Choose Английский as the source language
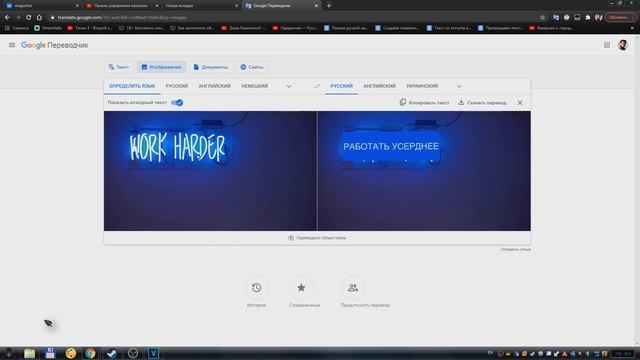 click(215, 86)
